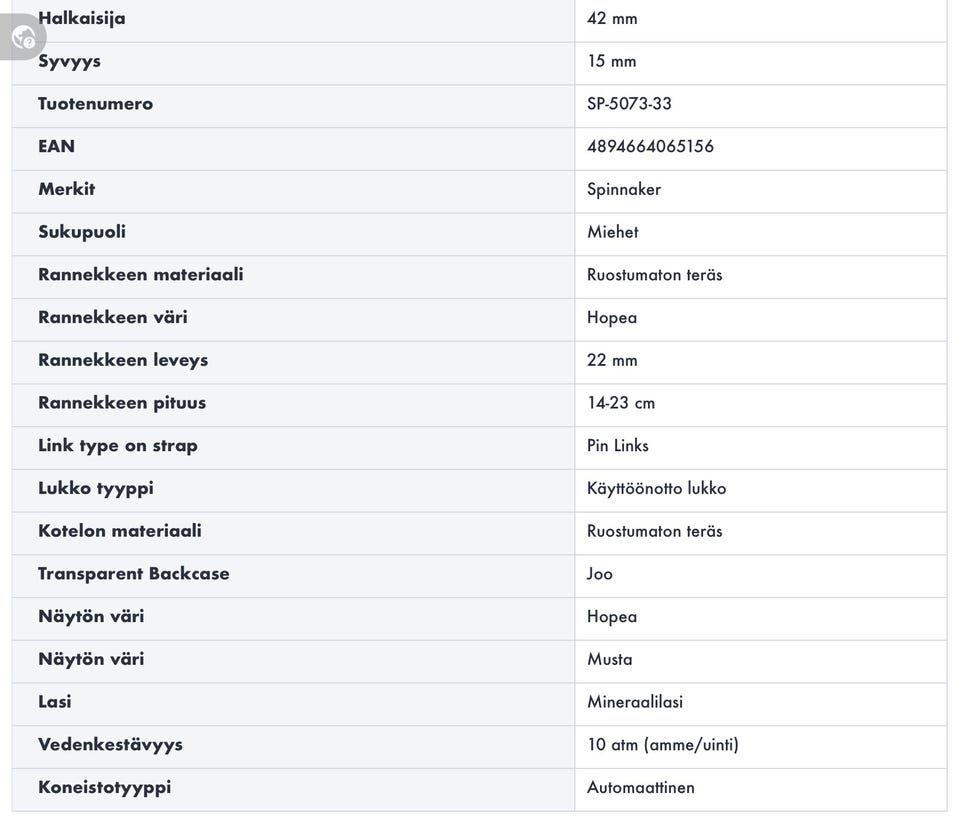Select the EAN code 4894664065156
The height and width of the screenshot is (817, 960).
[x=650, y=146]
